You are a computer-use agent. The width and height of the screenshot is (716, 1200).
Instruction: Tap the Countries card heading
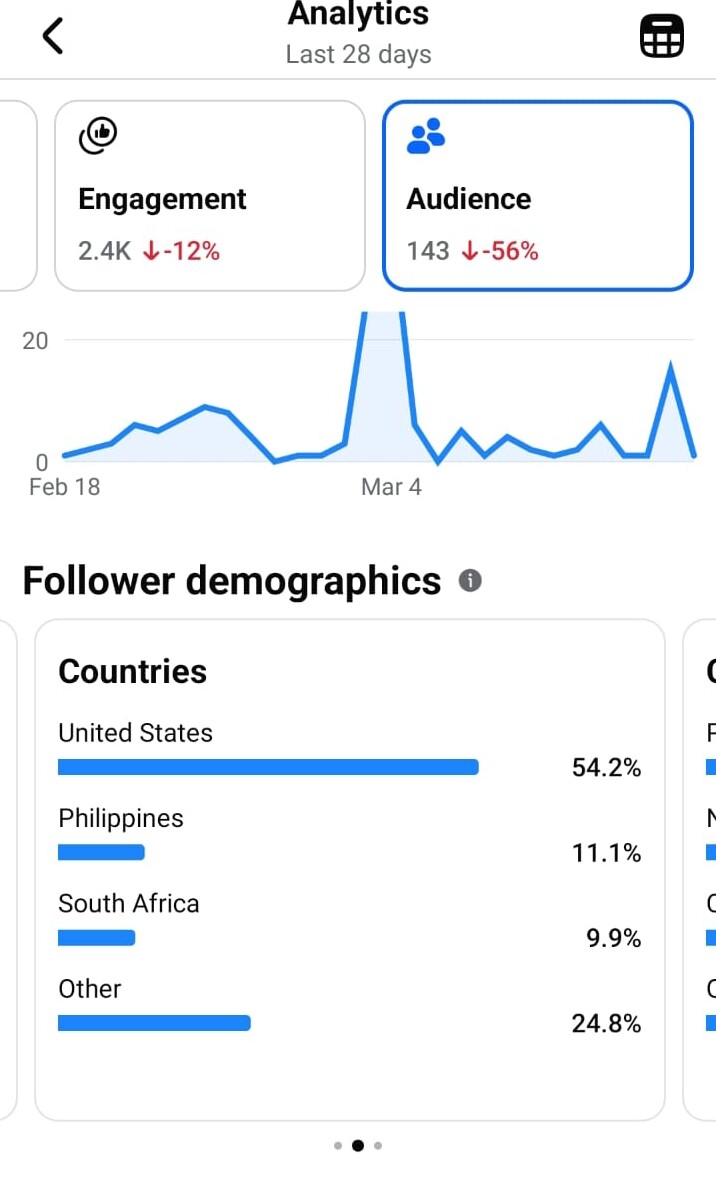click(x=133, y=671)
